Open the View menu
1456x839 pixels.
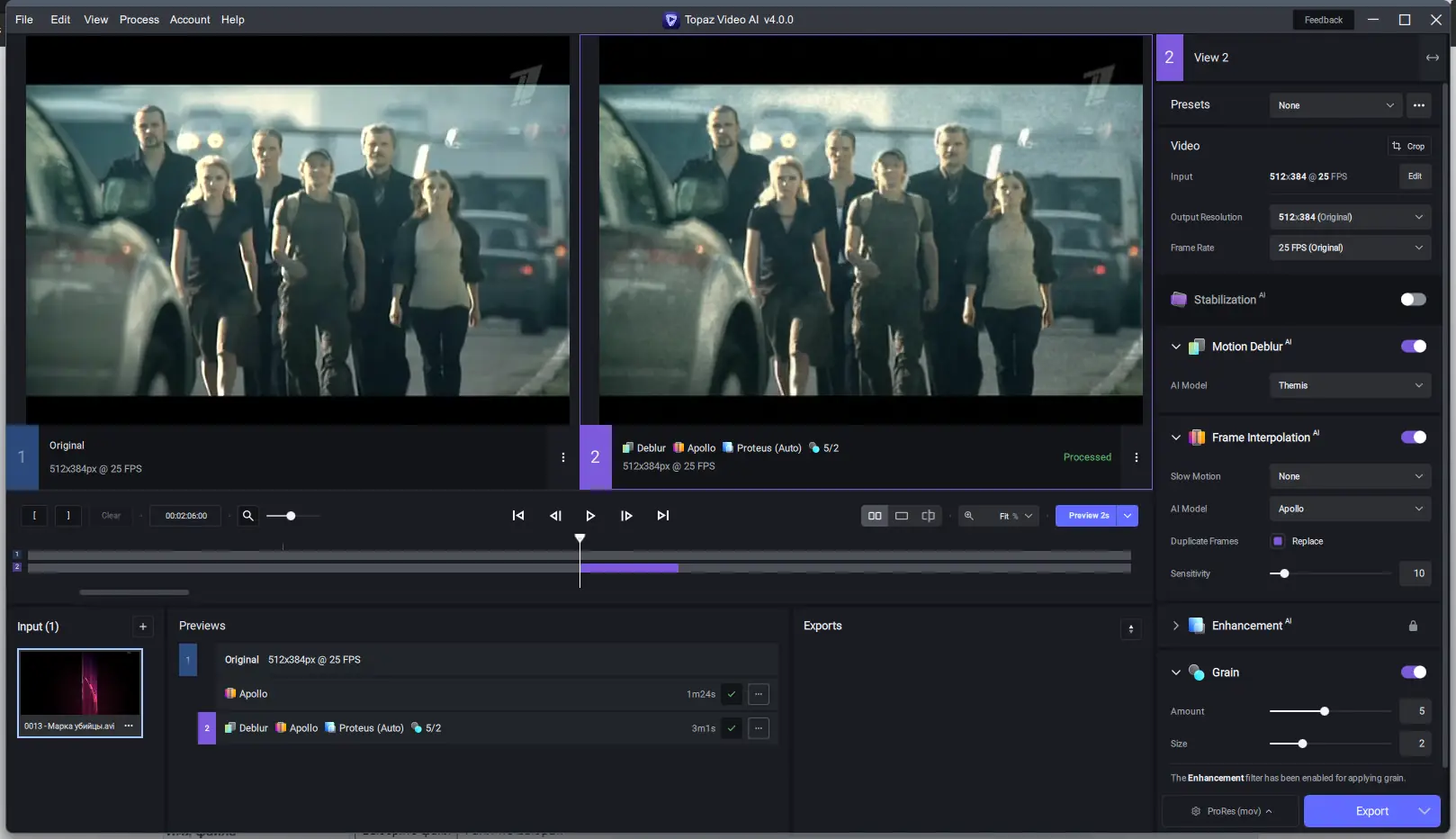pos(96,20)
